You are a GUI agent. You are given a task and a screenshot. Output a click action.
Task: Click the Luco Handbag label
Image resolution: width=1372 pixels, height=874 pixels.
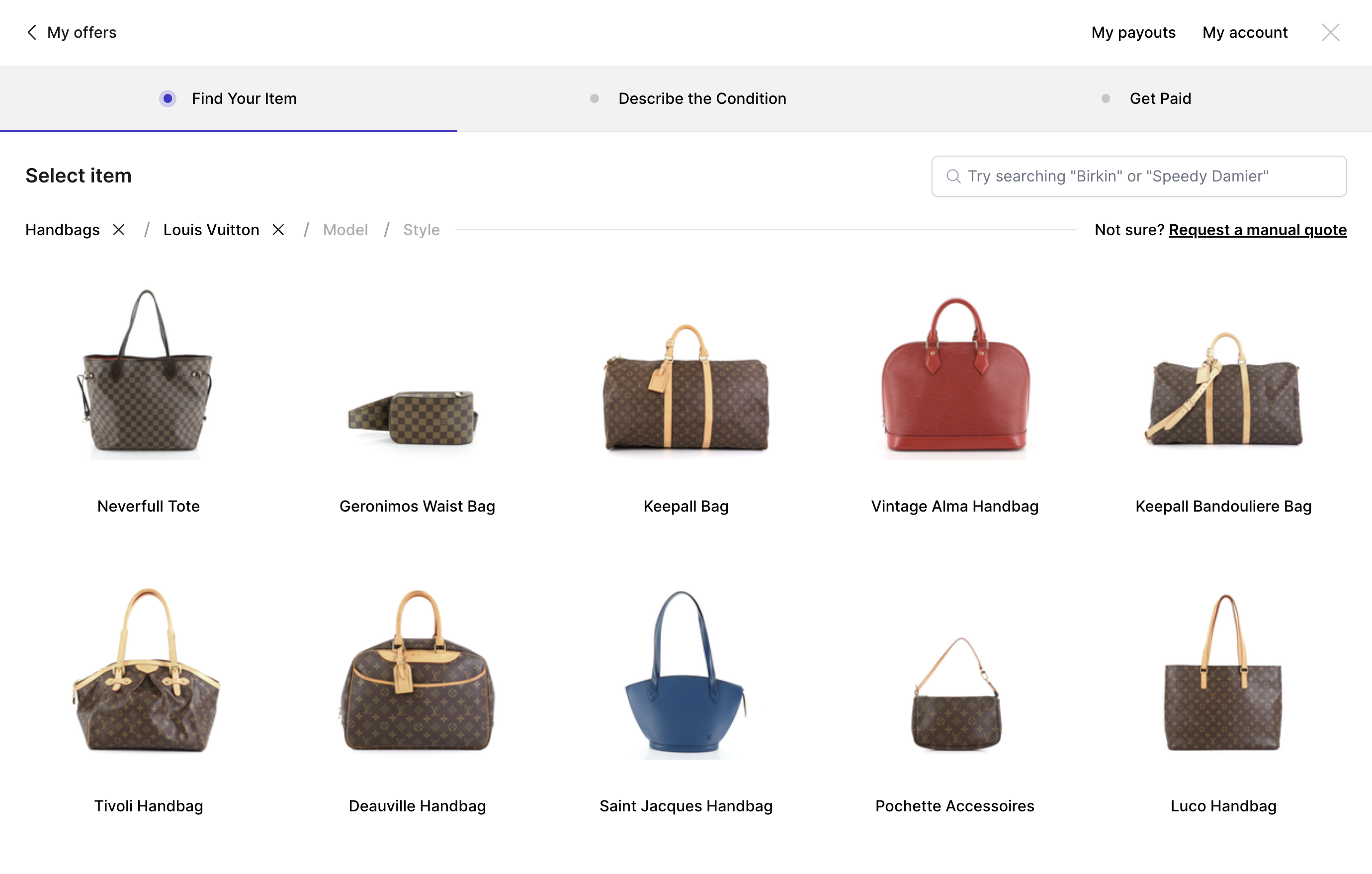pyautogui.click(x=1224, y=805)
